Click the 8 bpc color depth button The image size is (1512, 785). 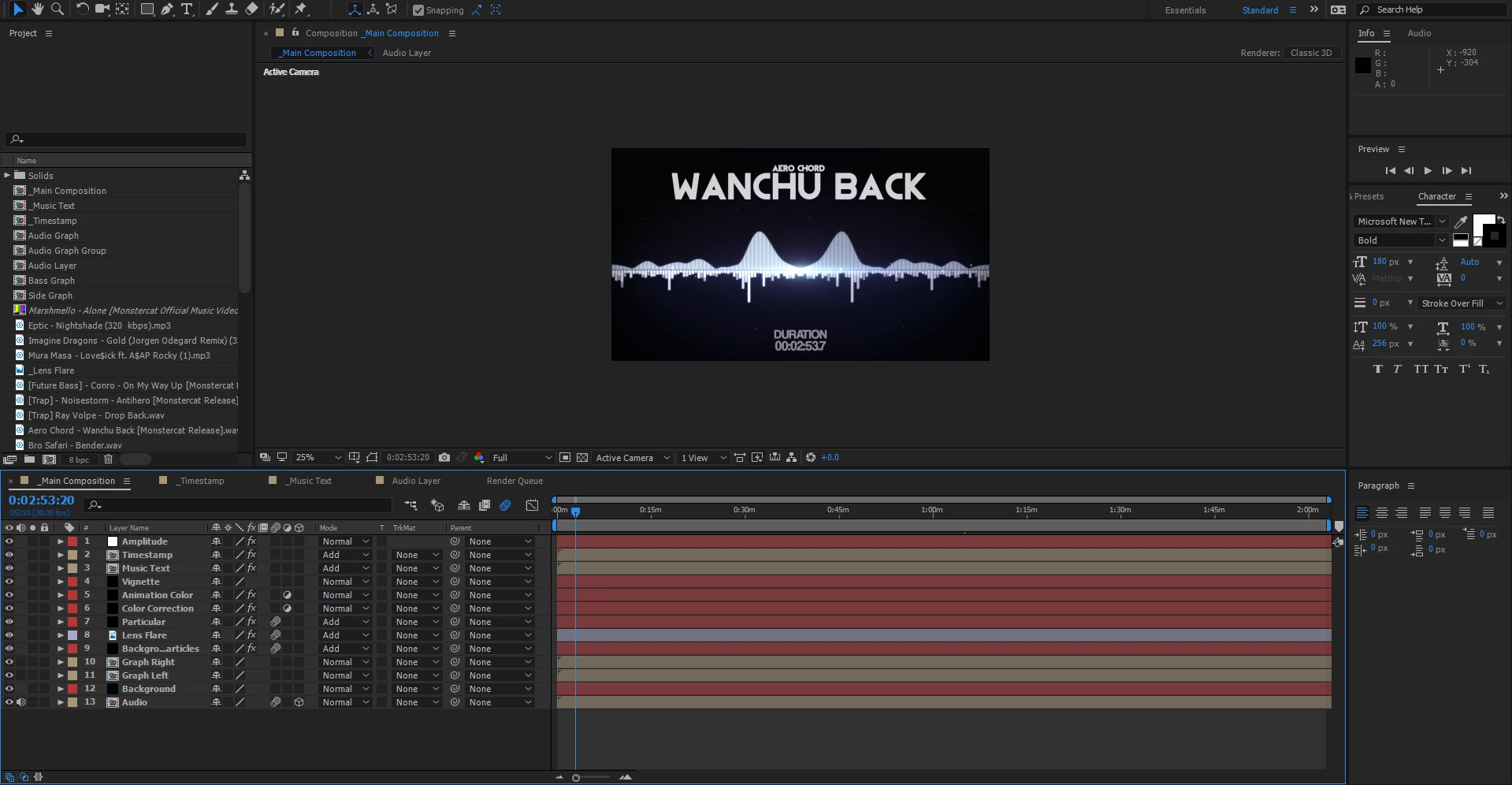click(79, 459)
